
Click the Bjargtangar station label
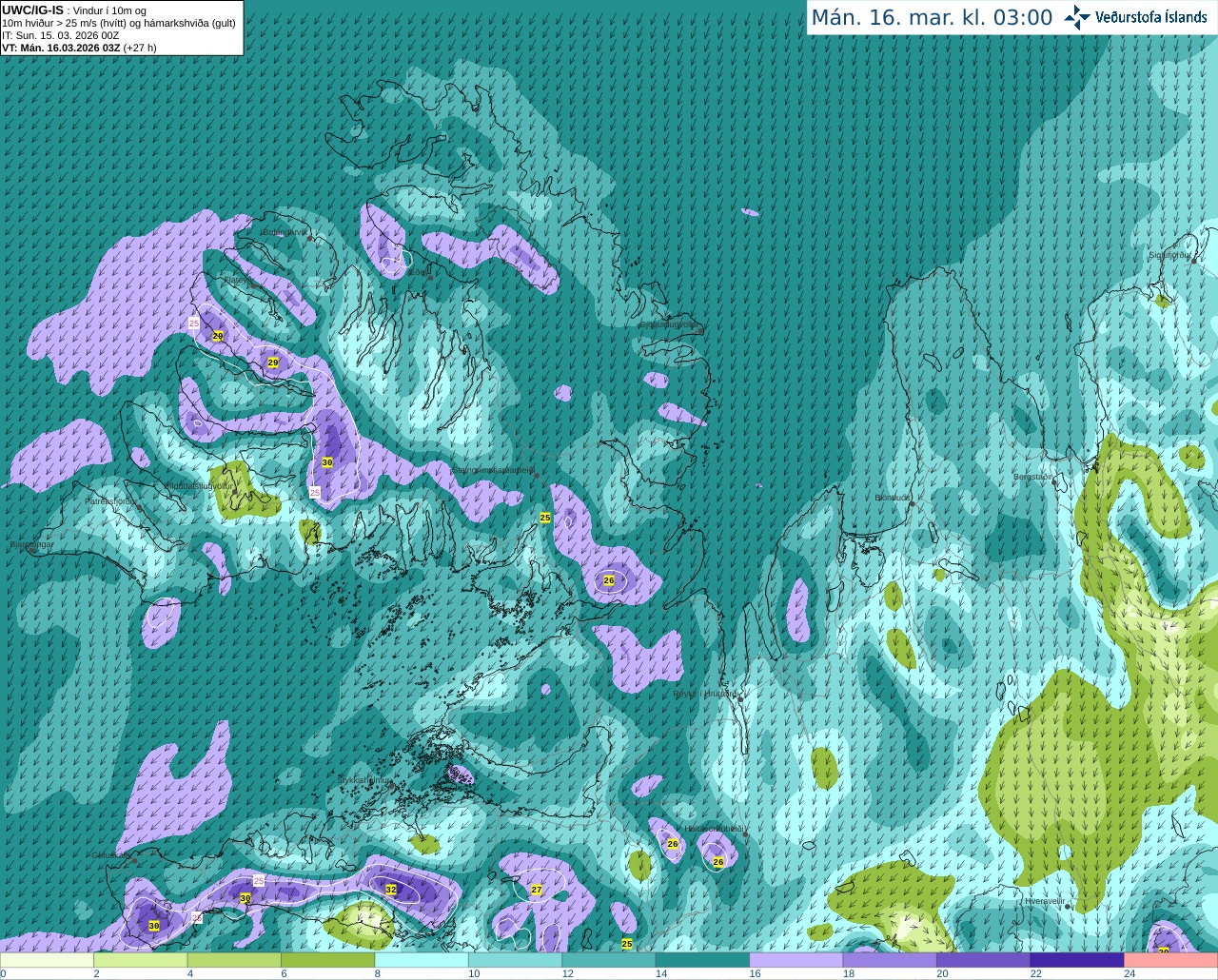[31, 544]
